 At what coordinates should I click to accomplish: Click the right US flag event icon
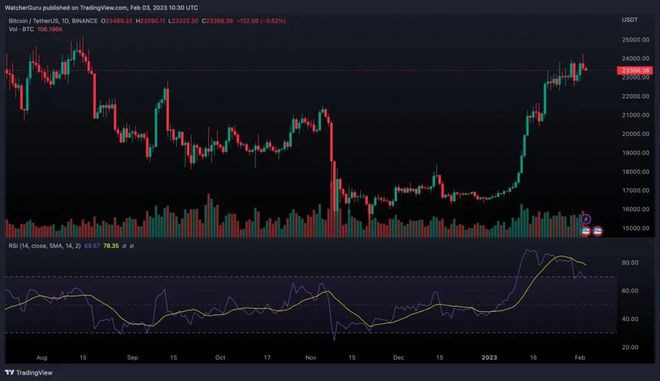click(597, 231)
